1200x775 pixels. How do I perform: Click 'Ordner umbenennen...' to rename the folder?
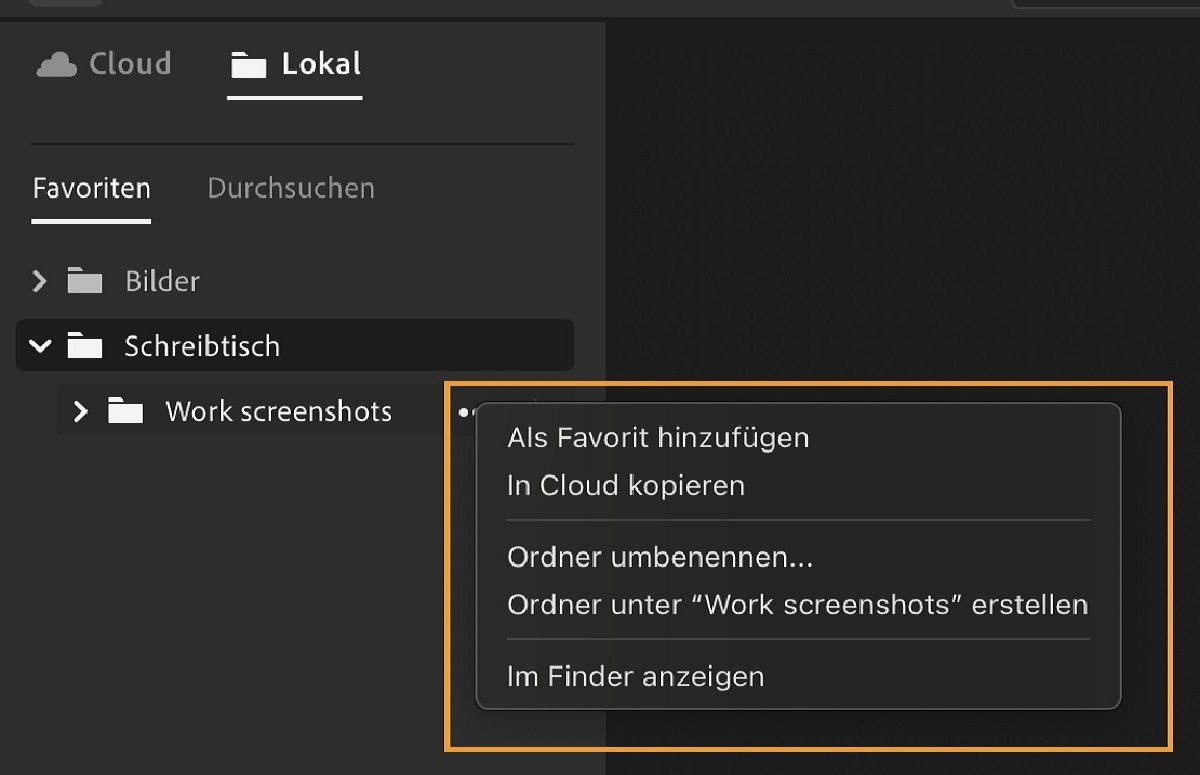[659, 557]
